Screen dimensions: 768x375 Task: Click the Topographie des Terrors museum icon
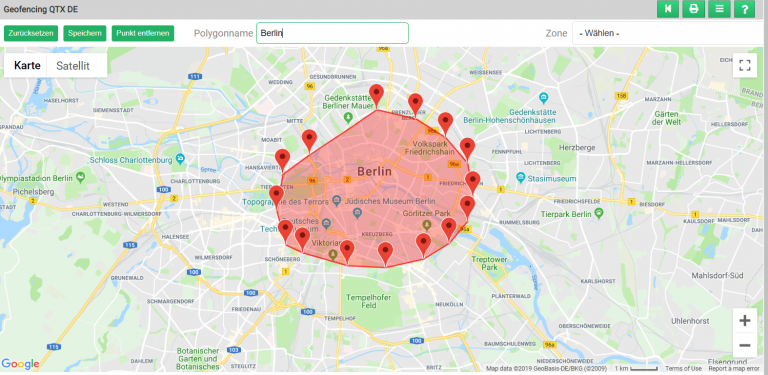pyautogui.click(x=336, y=200)
